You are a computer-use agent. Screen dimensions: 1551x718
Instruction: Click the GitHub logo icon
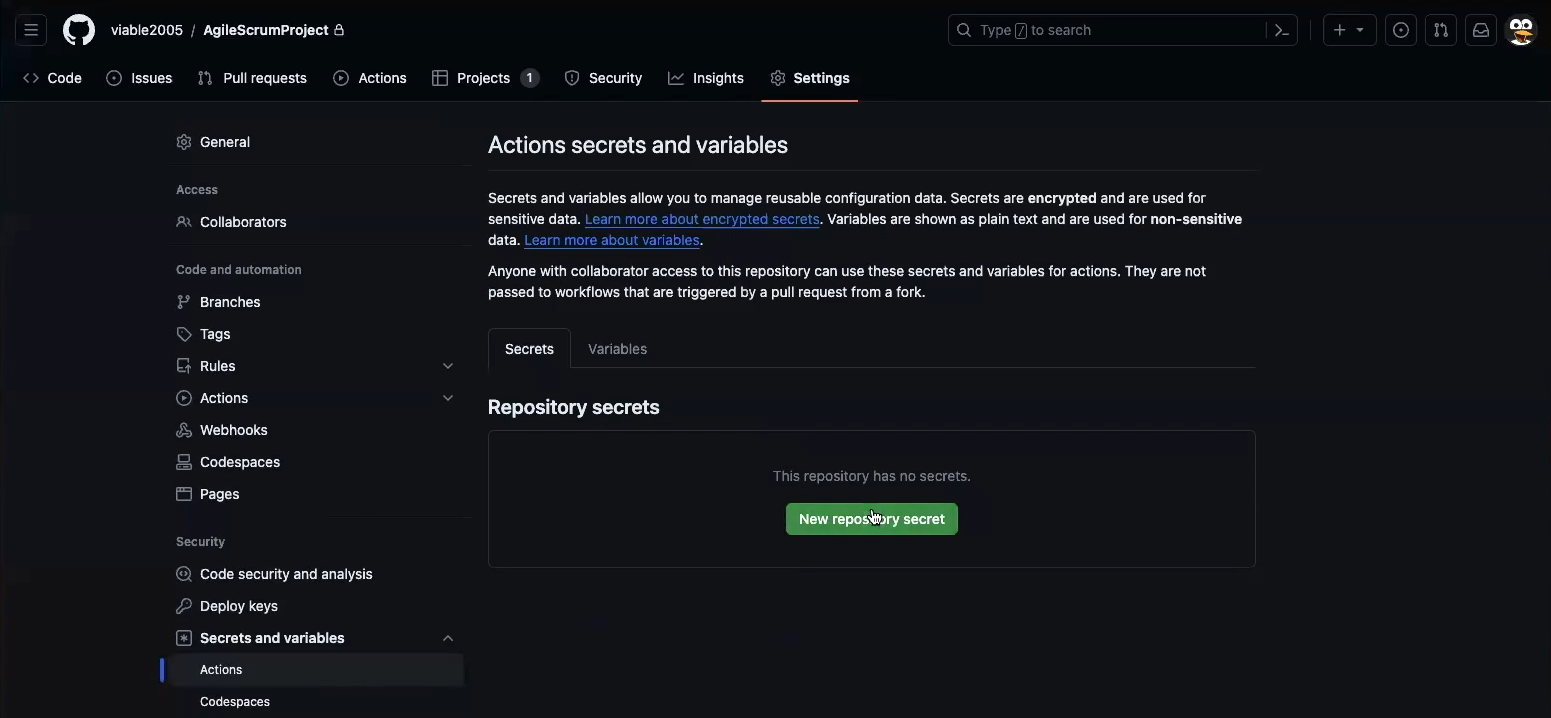[79, 30]
